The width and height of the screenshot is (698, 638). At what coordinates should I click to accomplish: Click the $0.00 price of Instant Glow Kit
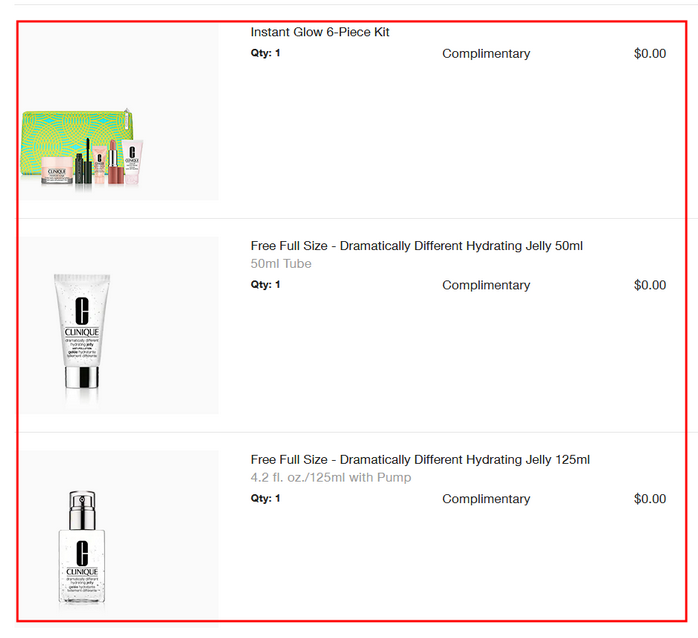tap(650, 53)
